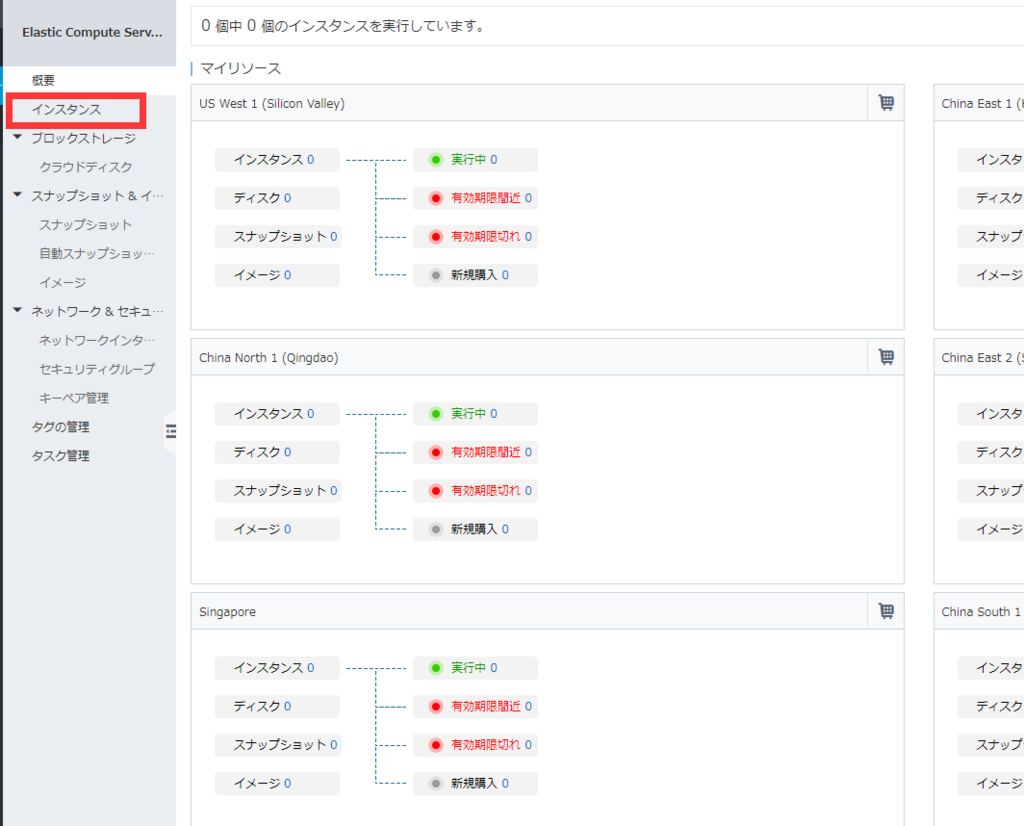The width and height of the screenshot is (1024, 826).
Task: Click 有効期限切れ 0 under Singapore
Action: tap(475, 744)
